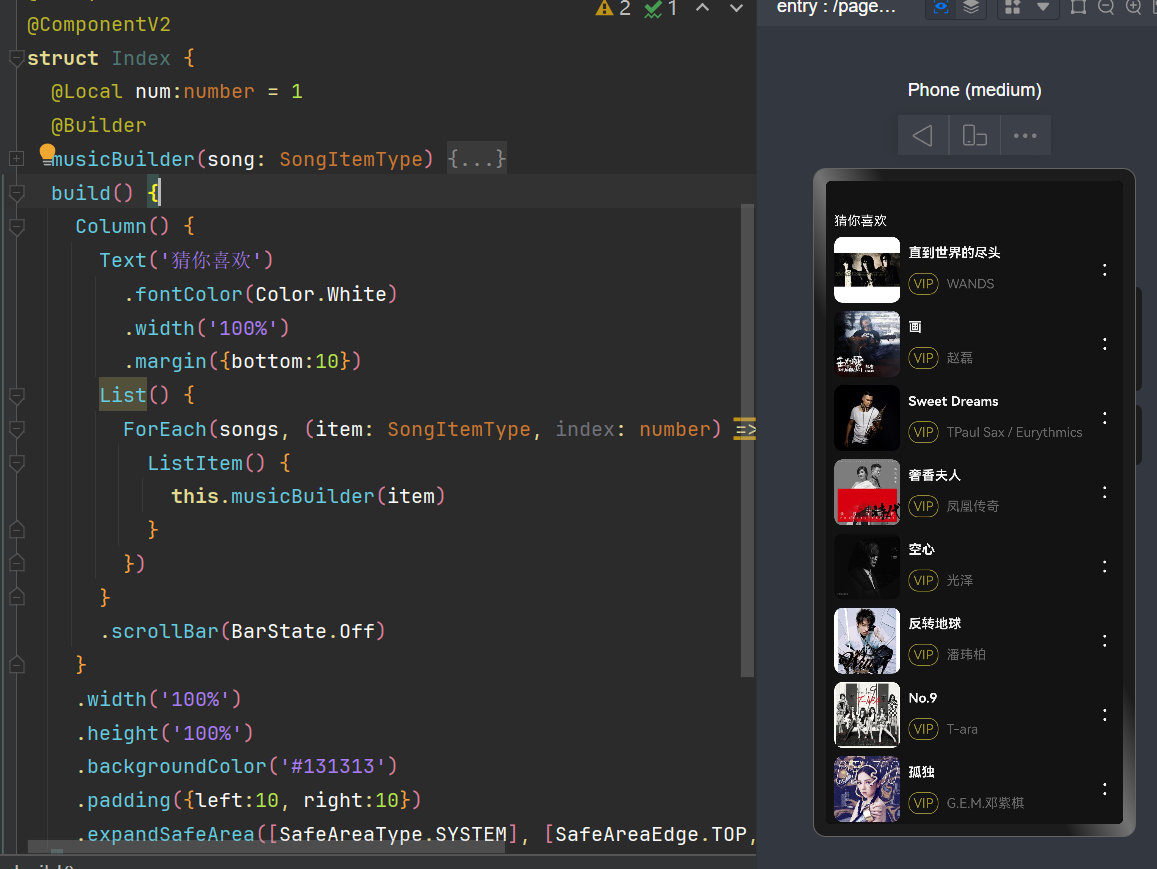The height and width of the screenshot is (869, 1157).
Task: Click the fit-to-frame icon in previewer toolbar
Action: pyautogui.click(x=1078, y=8)
